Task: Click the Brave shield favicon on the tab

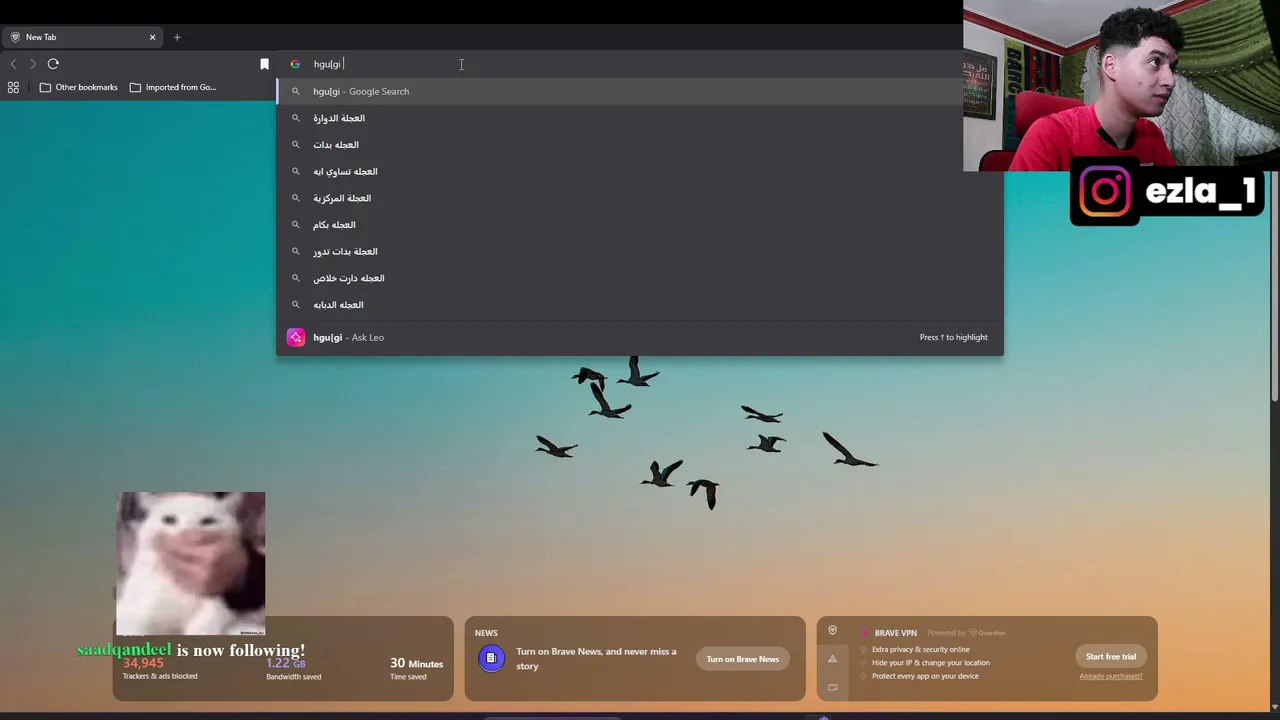Action: [15, 37]
